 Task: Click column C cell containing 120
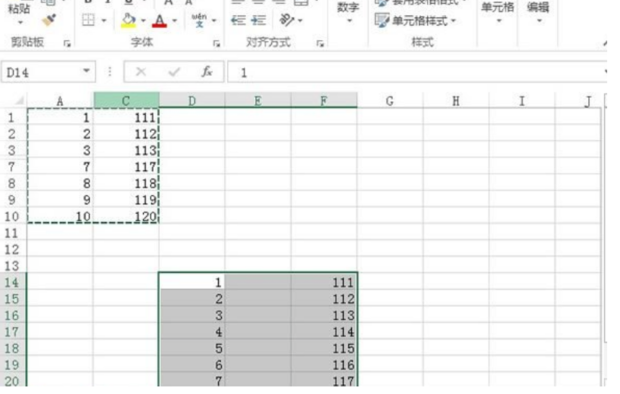click(x=127, y=216)
